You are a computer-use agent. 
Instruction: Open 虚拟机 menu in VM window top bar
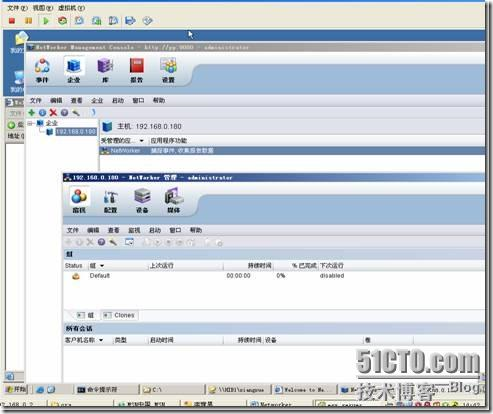point(72,8)
